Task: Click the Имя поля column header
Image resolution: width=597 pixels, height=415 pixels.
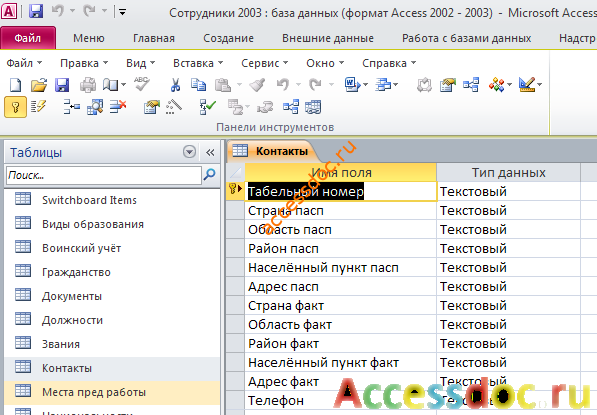Action: [341, 172]
